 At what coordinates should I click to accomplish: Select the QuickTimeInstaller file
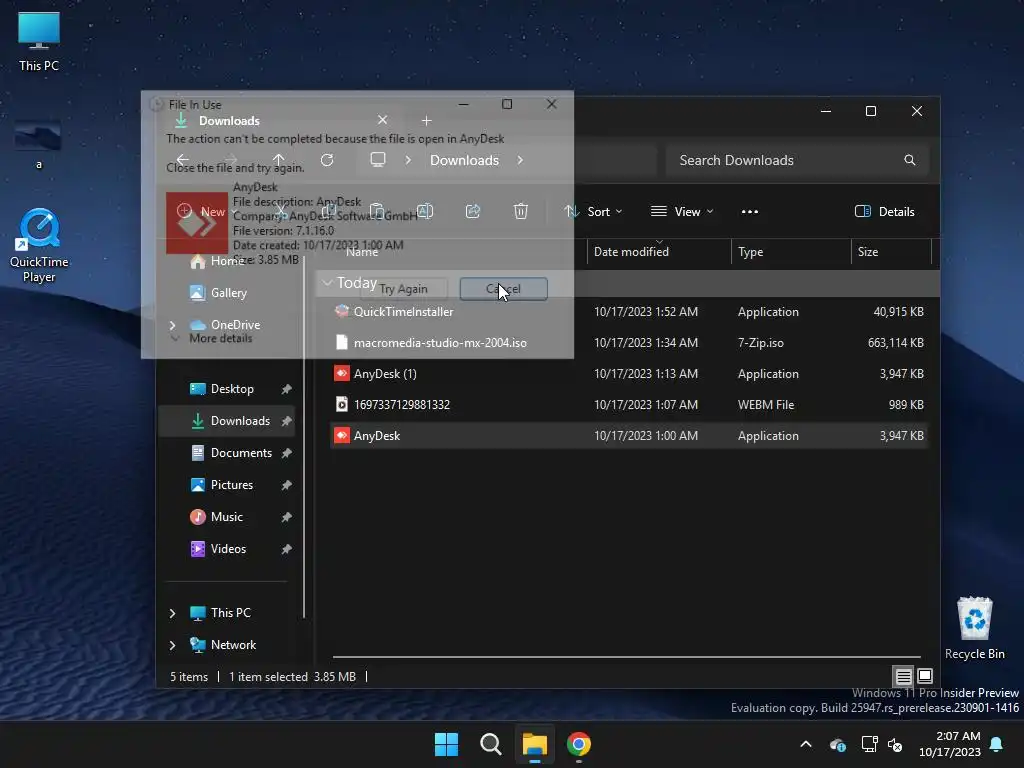point(629,312)
